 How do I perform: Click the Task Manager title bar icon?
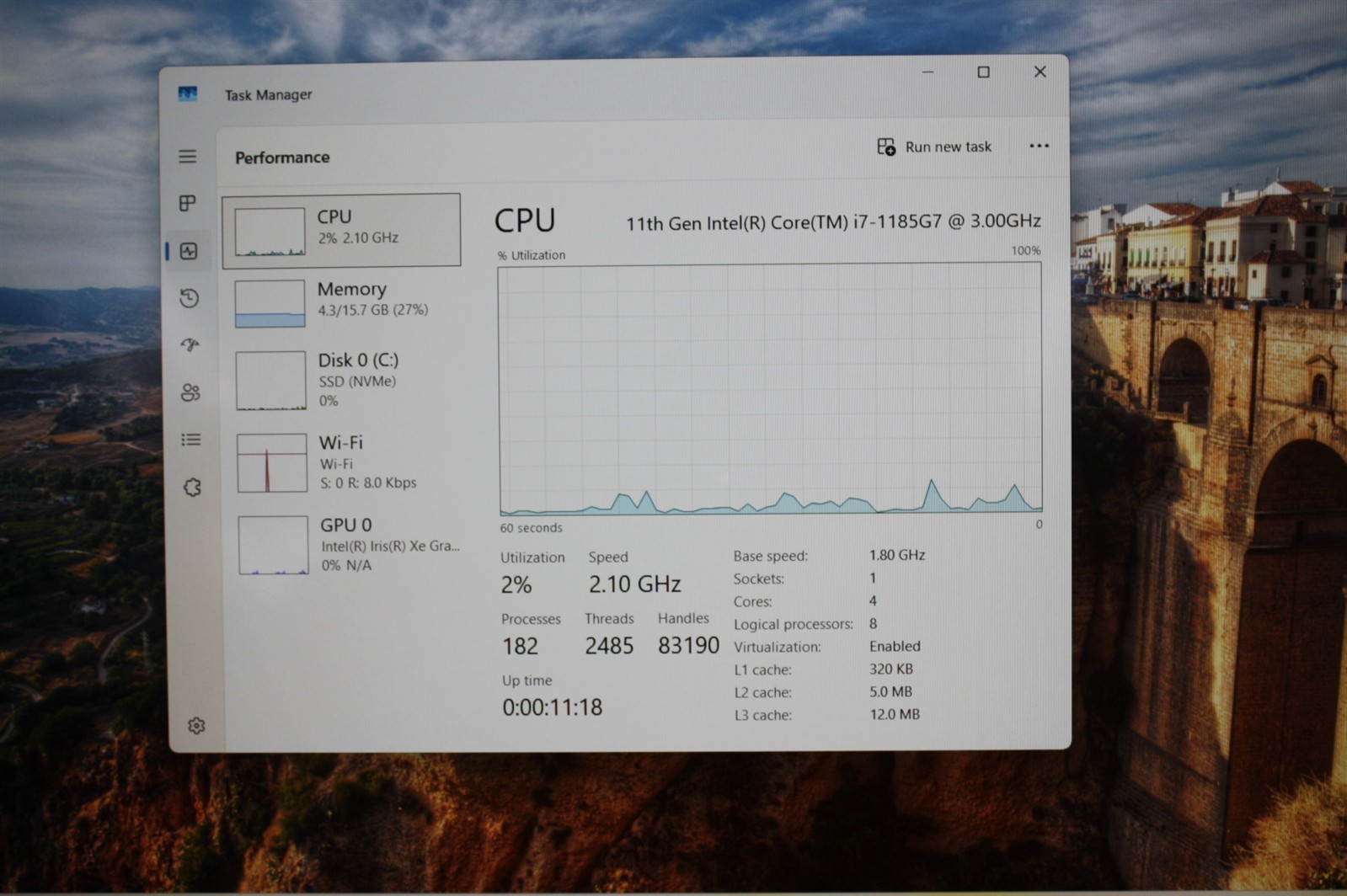pos(188,93)
